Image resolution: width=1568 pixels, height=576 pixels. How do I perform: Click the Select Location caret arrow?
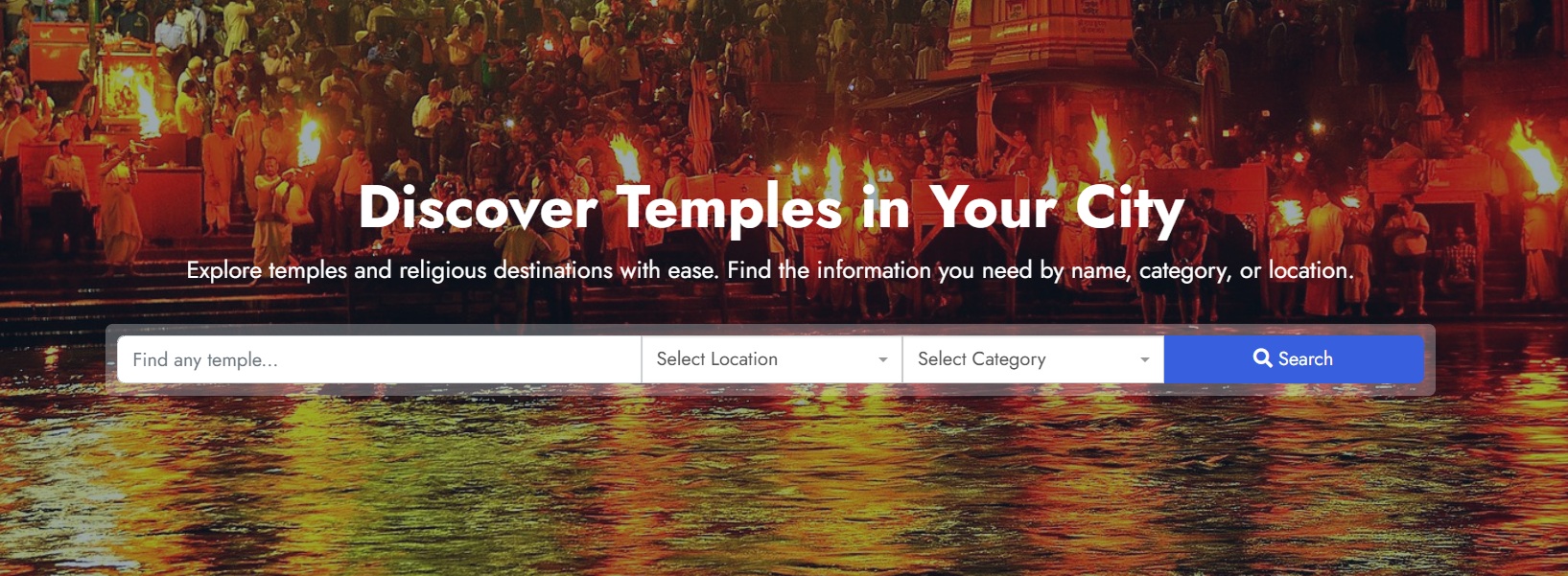882,360
